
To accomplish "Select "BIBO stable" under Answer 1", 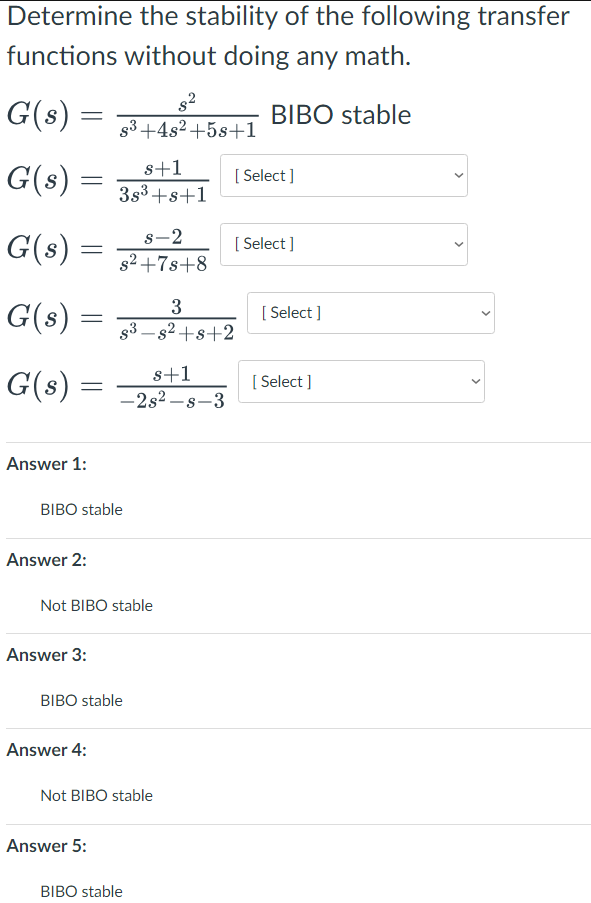I will click(81, 509).
